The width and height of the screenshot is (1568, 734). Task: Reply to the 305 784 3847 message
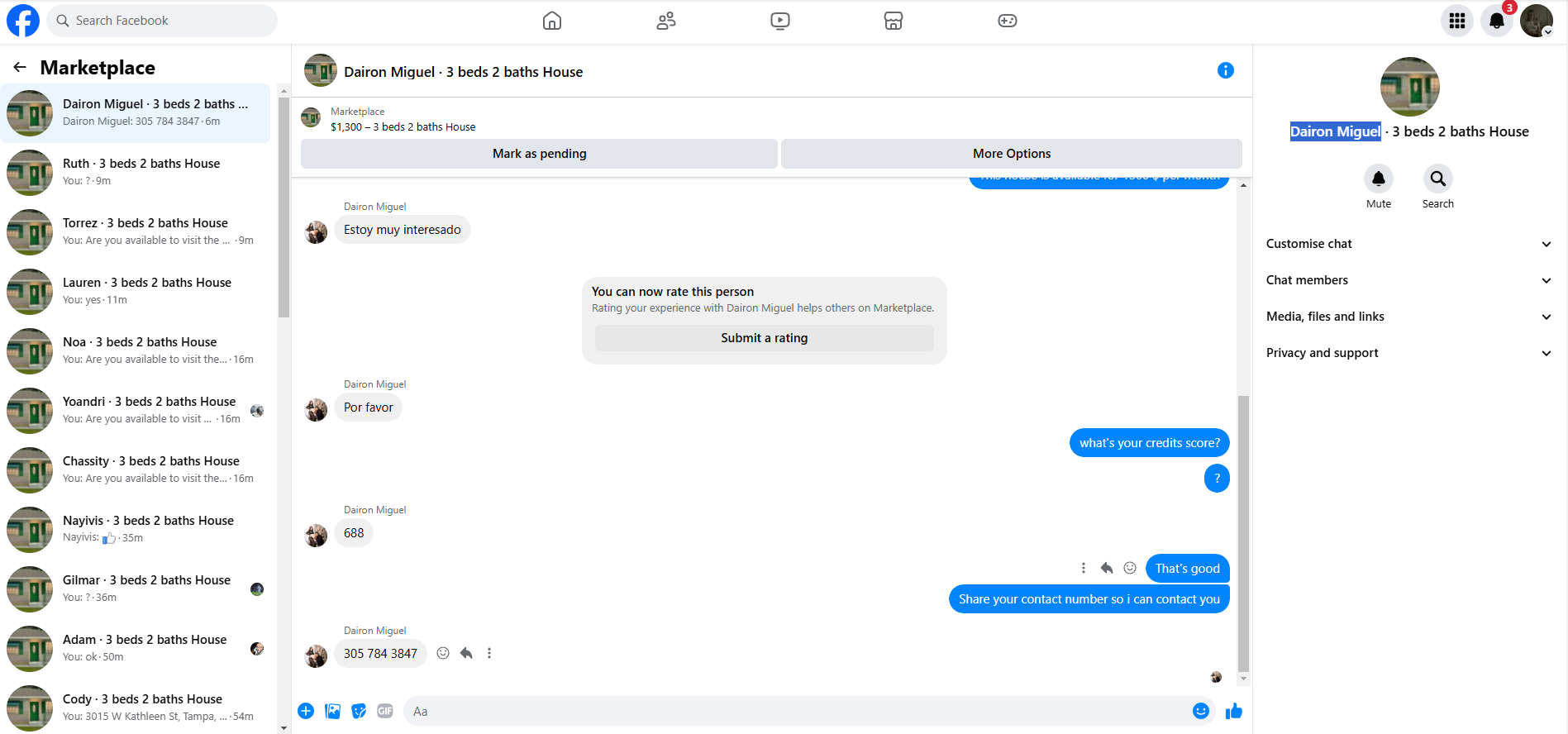pyautogui.click(x=466, y=653)
